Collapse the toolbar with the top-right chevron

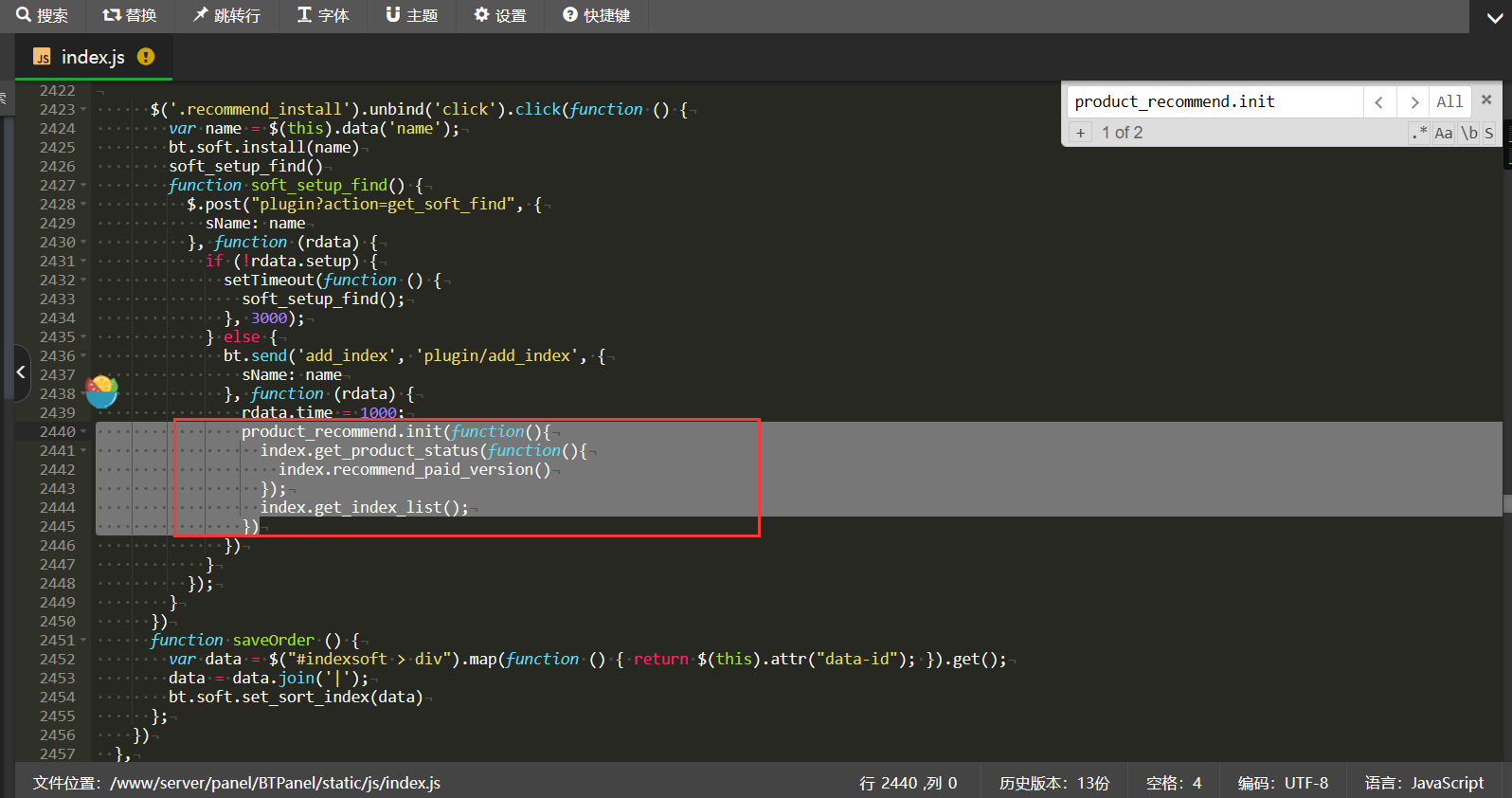pyautogui.click(x=1495, y=18)
